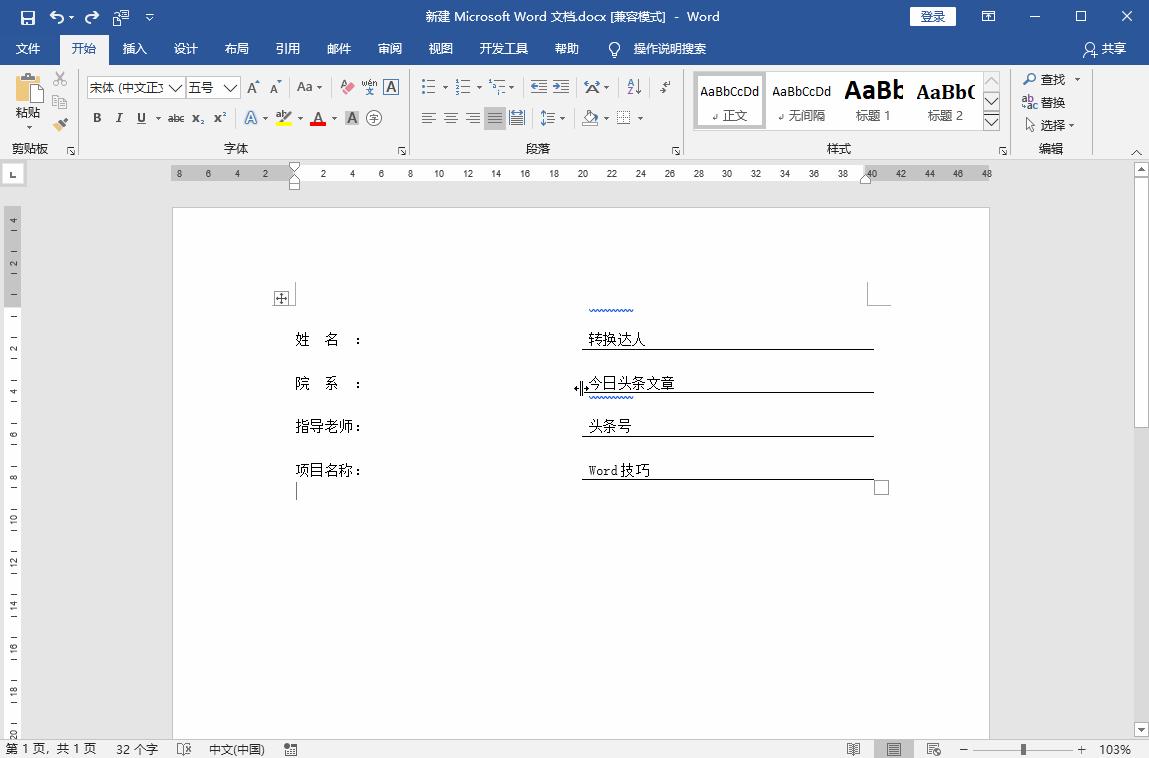Viewport: 1149px width, 758px height.
Task: Click the bulleted list icon
Action: pos(428,87)
